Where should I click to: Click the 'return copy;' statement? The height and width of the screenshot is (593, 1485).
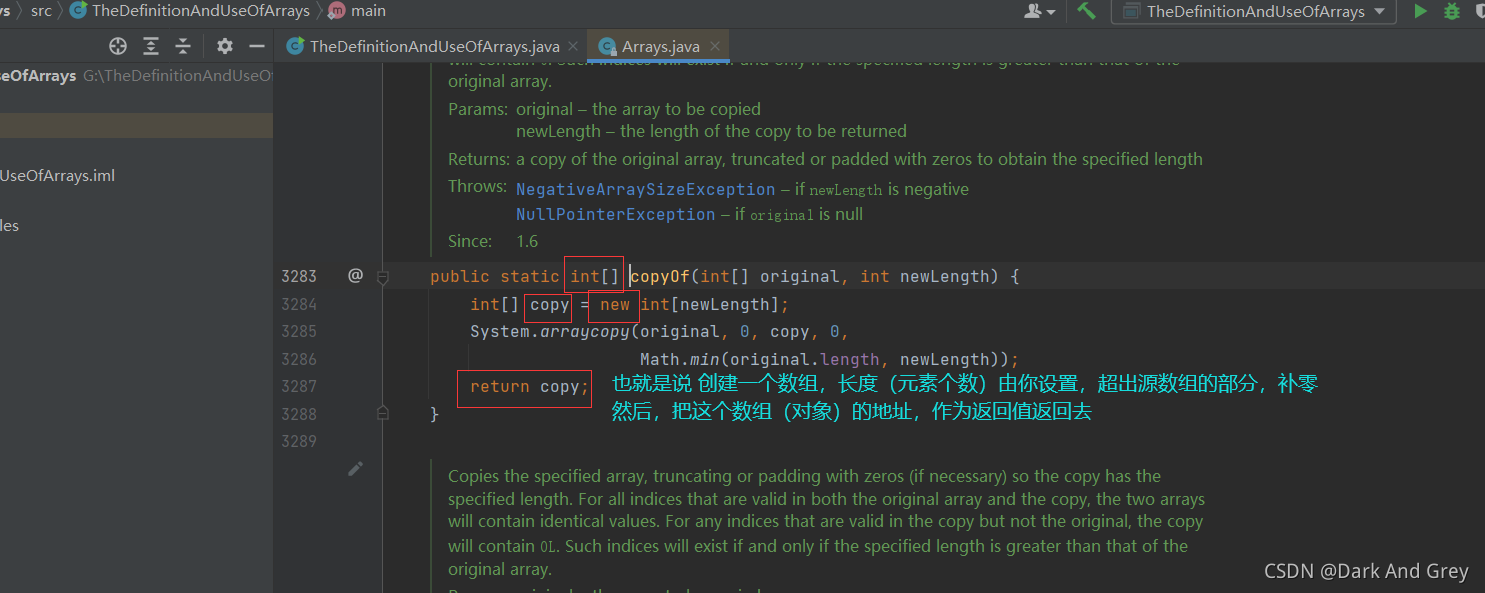tap(530, 386)
